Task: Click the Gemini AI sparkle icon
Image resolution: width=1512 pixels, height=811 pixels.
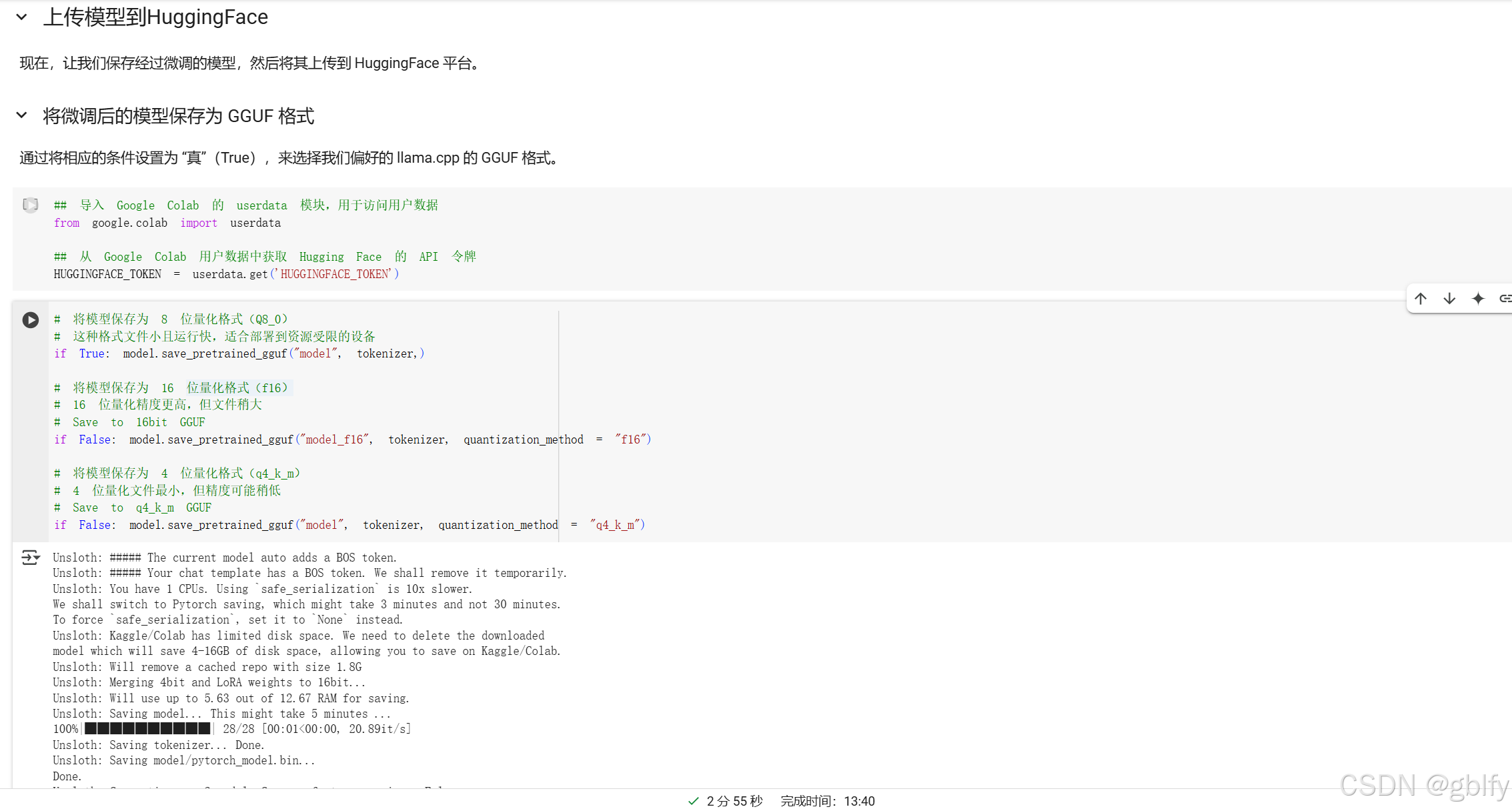Action: pyautogui.click(x=1478, y=299)
